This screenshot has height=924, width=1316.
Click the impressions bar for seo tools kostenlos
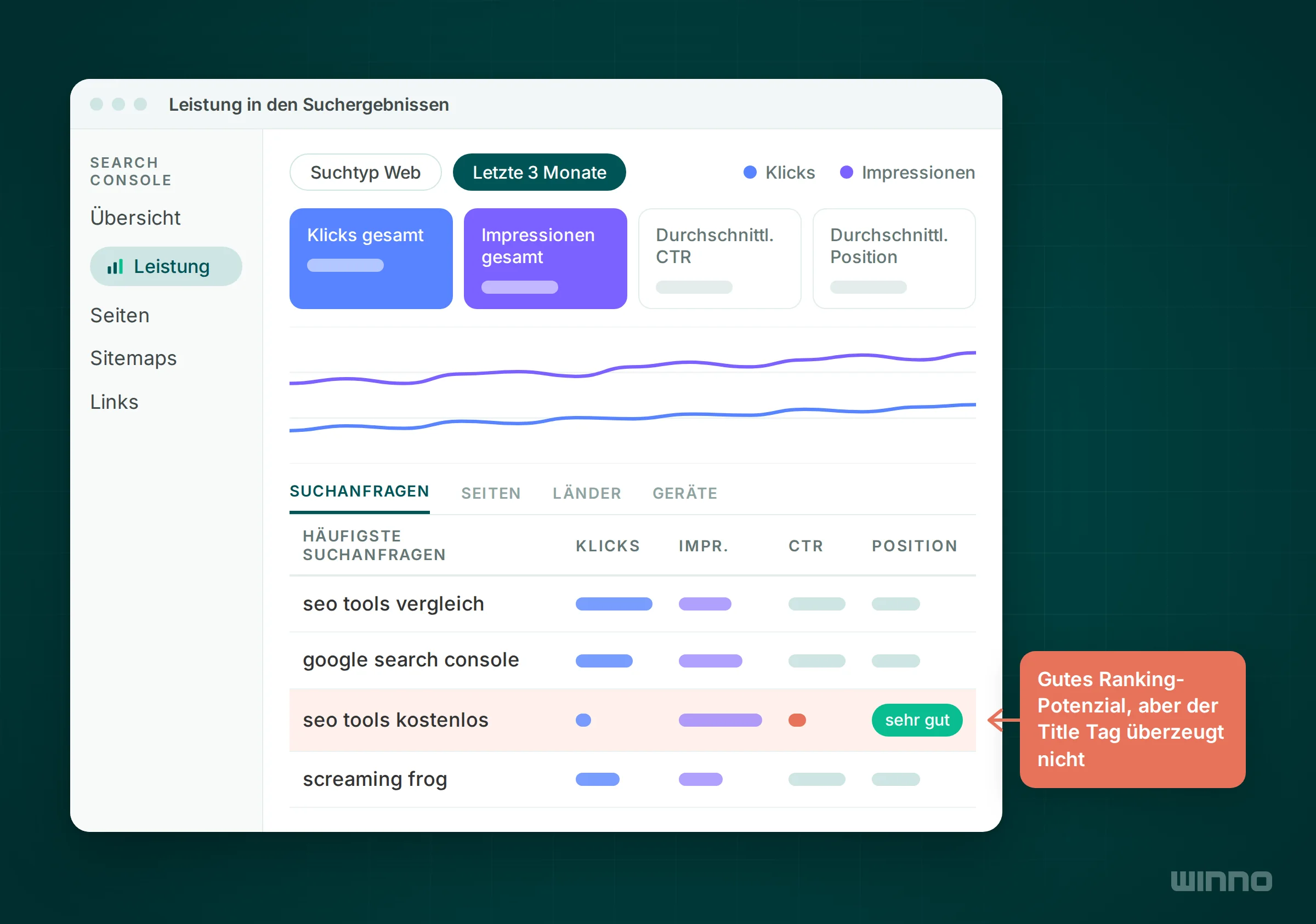coord(720,720)
